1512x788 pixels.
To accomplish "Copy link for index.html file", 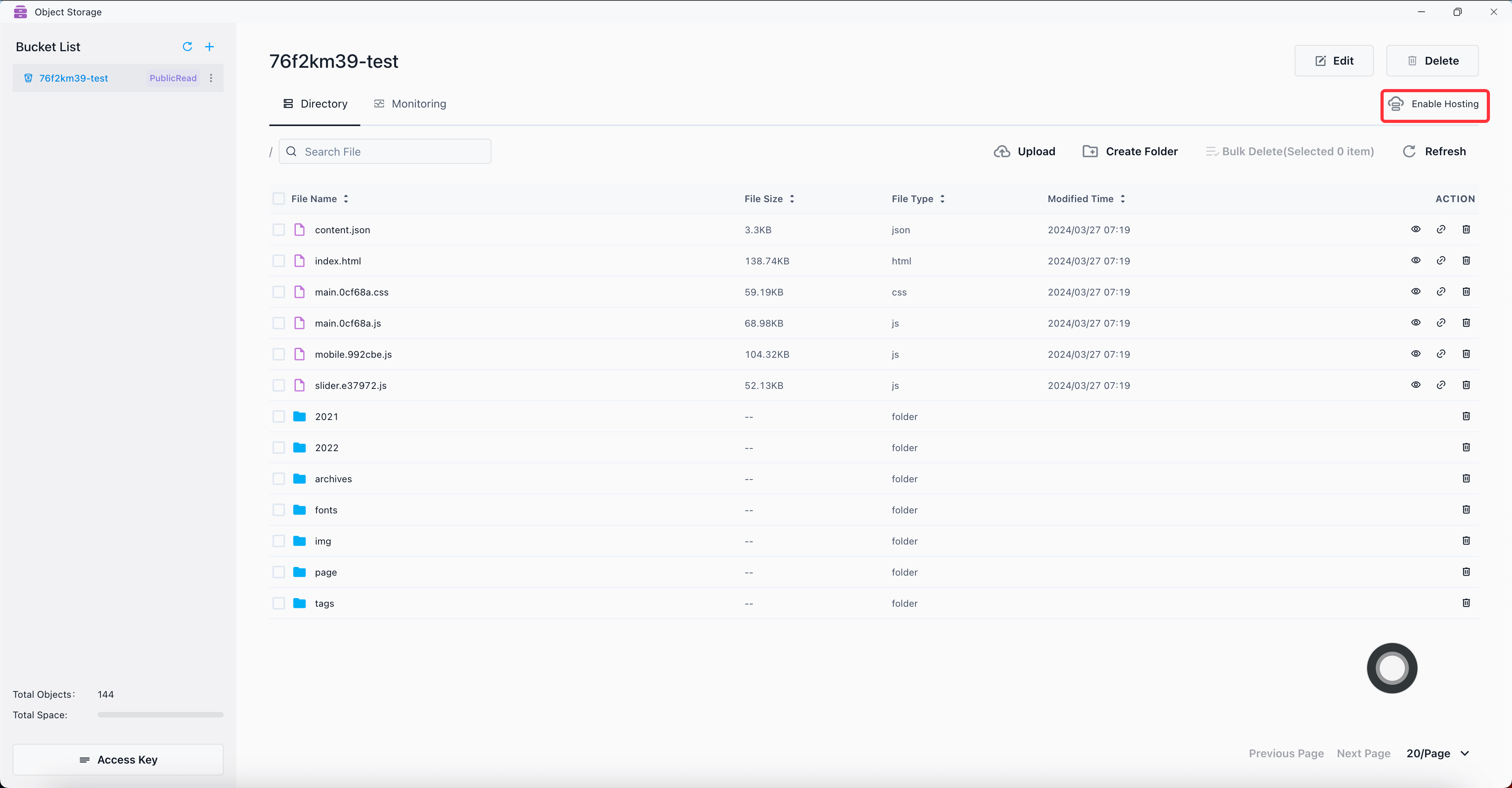I will tap(1441, 261).
